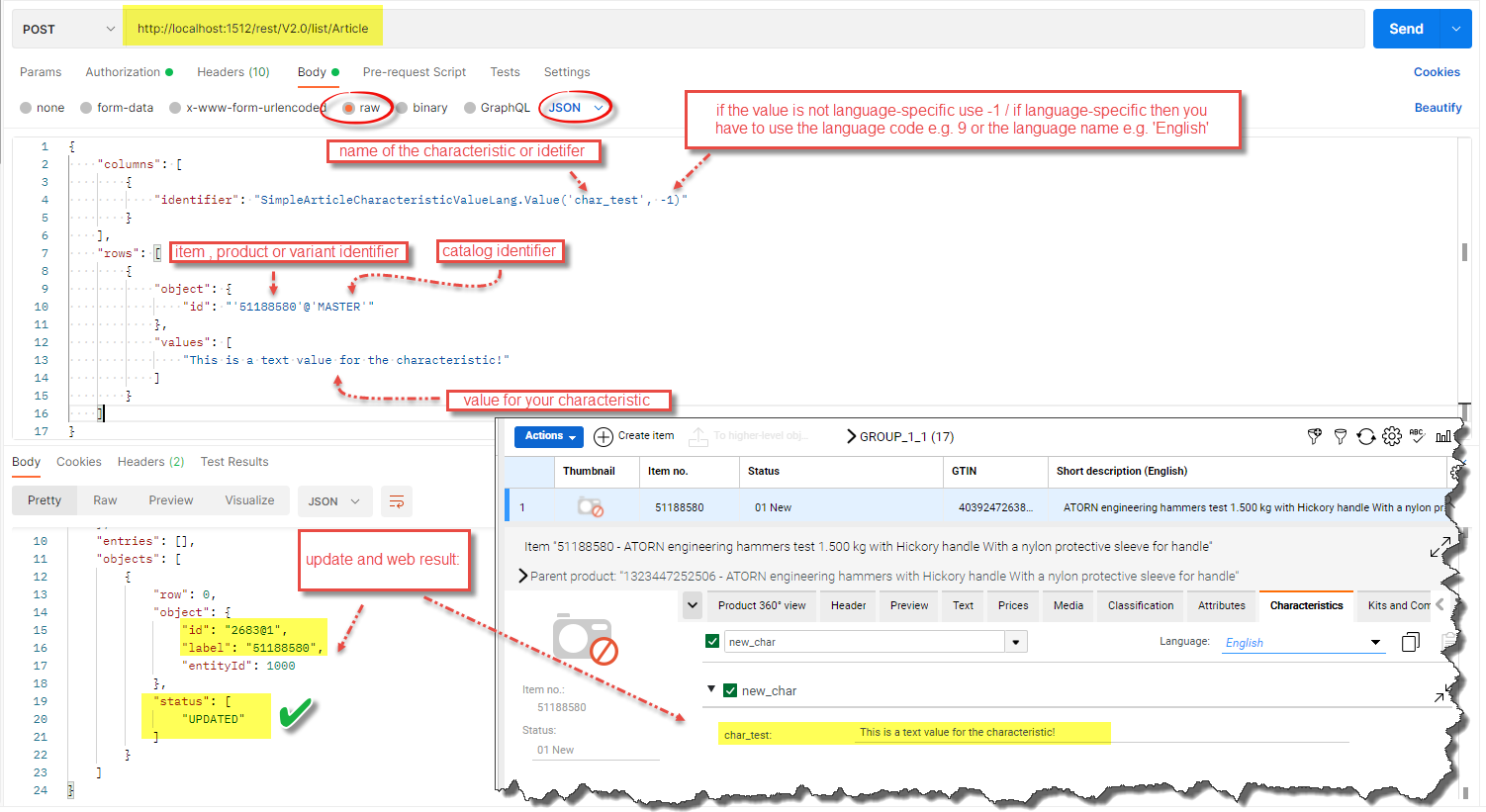Select the raw body radio option

[349, 108]
